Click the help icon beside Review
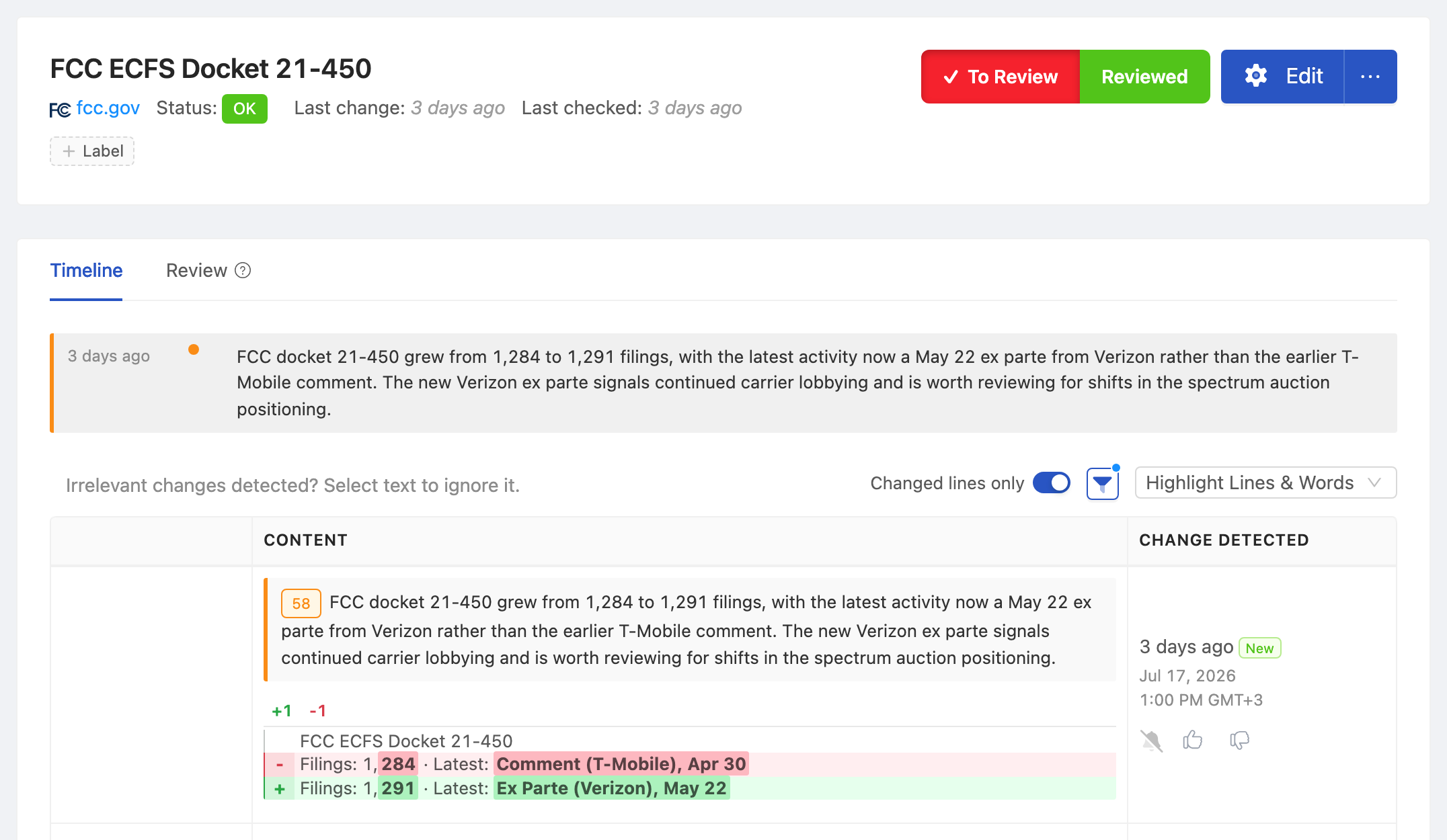 click(x=243, y=270)
